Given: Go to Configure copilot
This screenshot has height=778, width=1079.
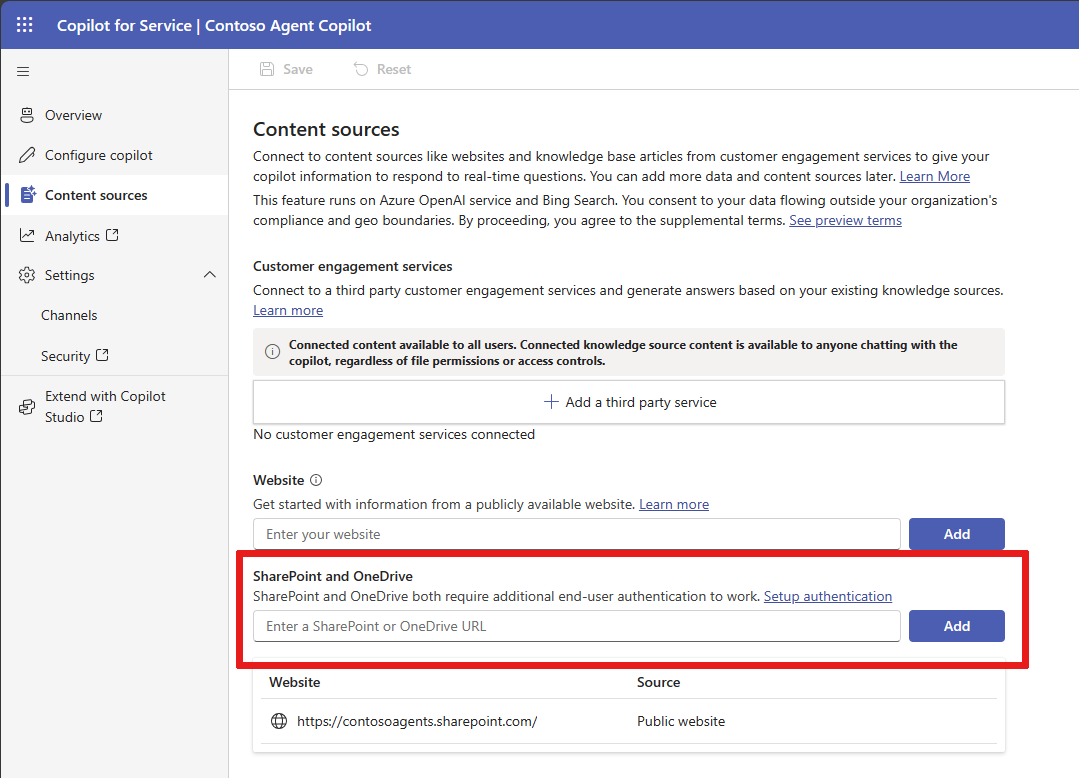Looking at the screenshot, I should [x=98, y=155].
